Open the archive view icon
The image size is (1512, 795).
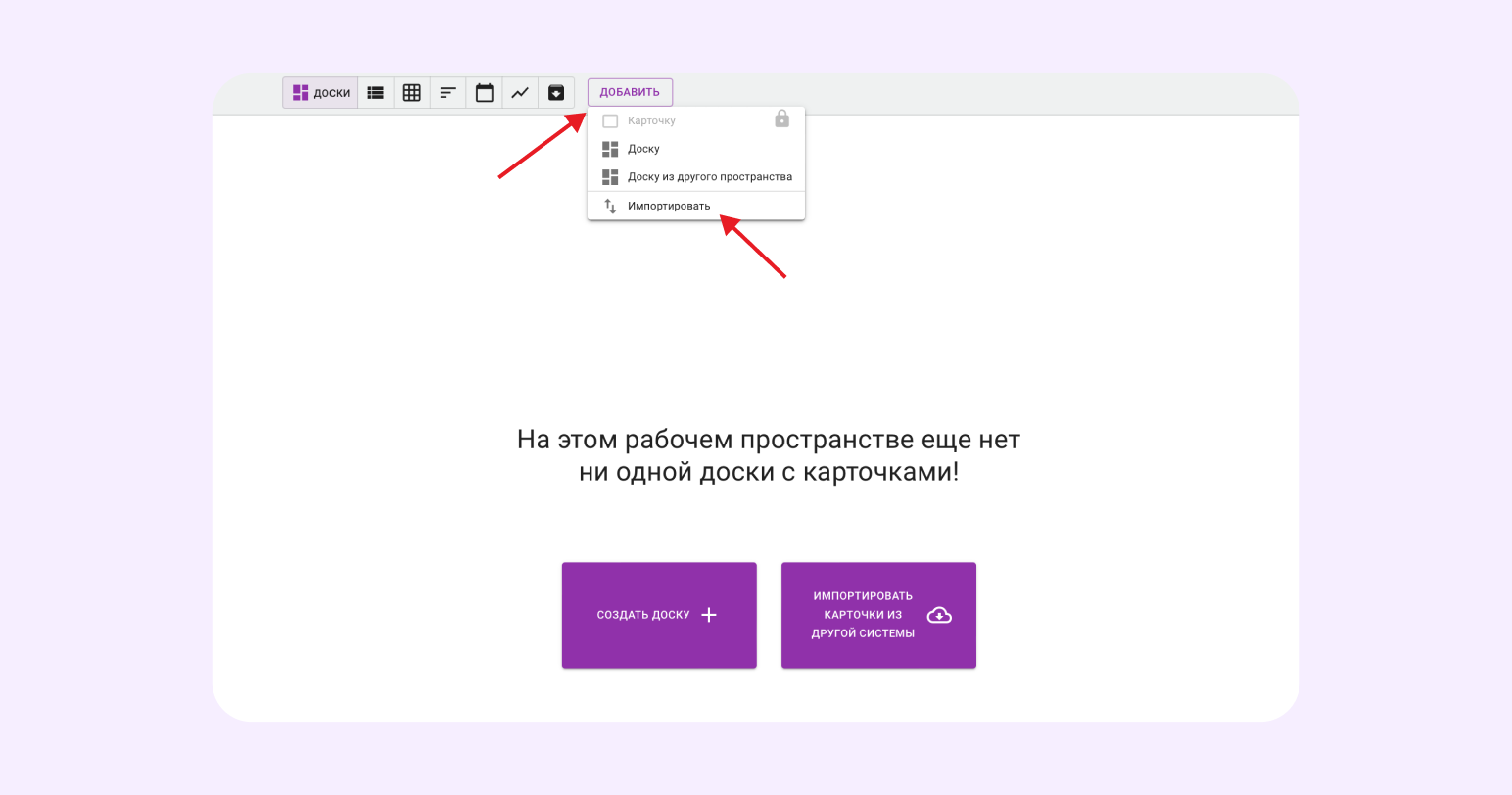556,93
